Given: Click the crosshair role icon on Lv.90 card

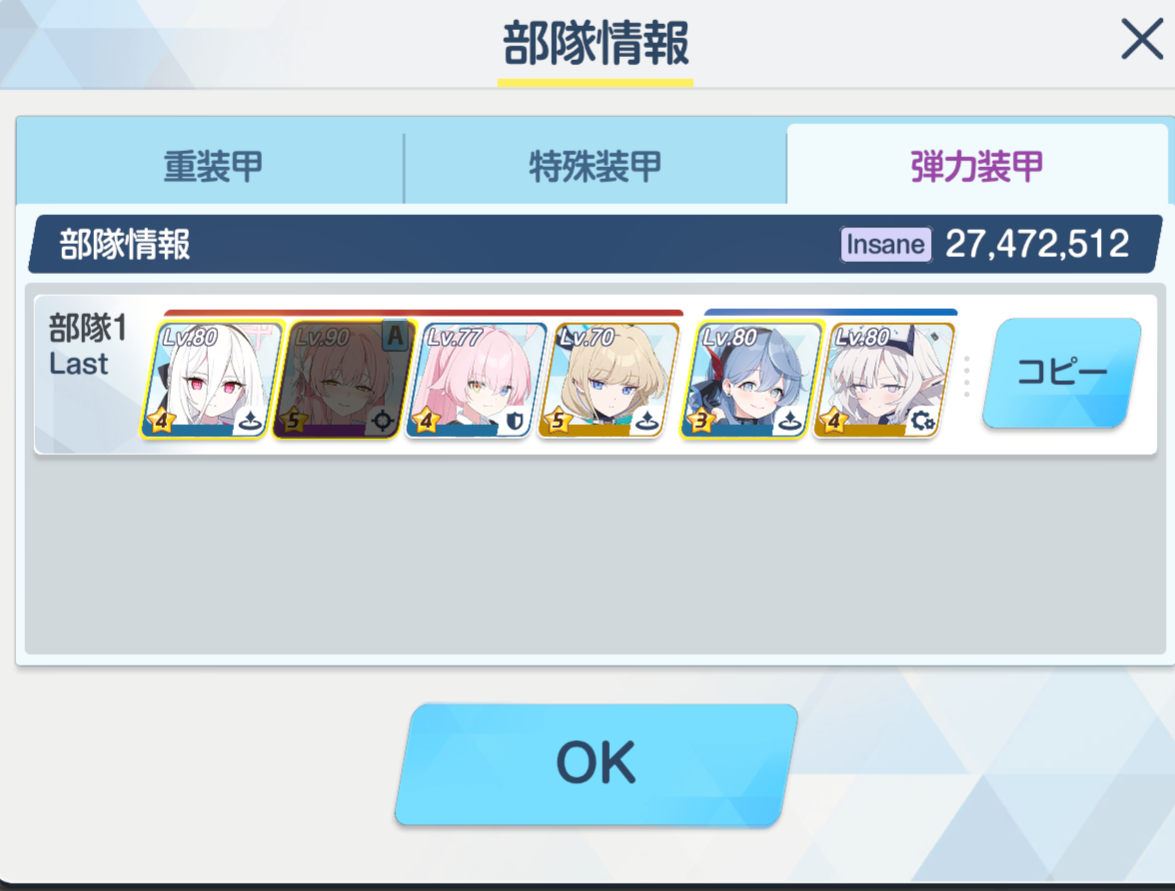Looking at the screenshot, I should coord(382,420).
